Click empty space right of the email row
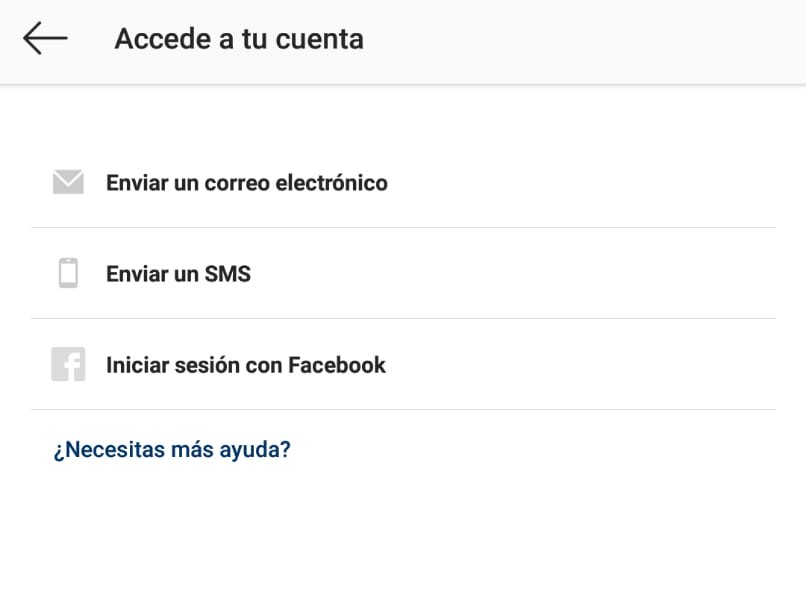Viewport: 806px width, 590px height. (x=581, y=182)
